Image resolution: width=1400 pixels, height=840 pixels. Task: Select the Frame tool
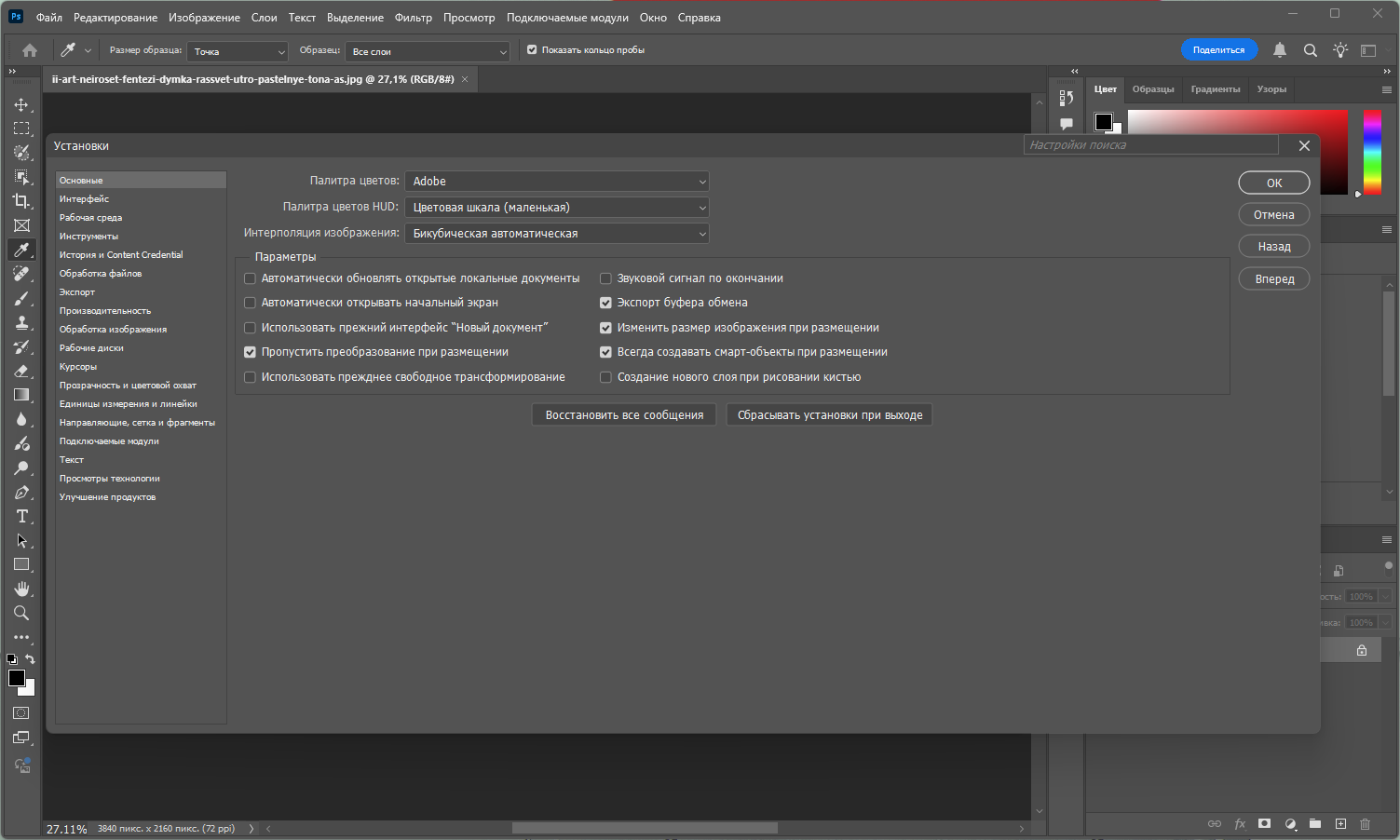(x=21, y=225)
